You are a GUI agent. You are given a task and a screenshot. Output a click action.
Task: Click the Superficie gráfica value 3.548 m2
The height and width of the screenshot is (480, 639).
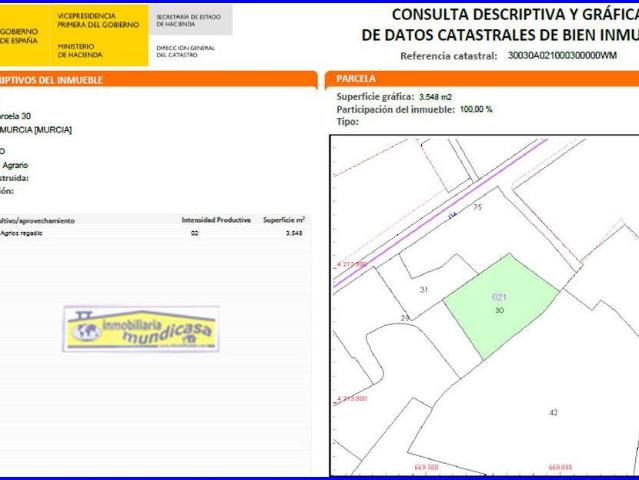[435, 97]
